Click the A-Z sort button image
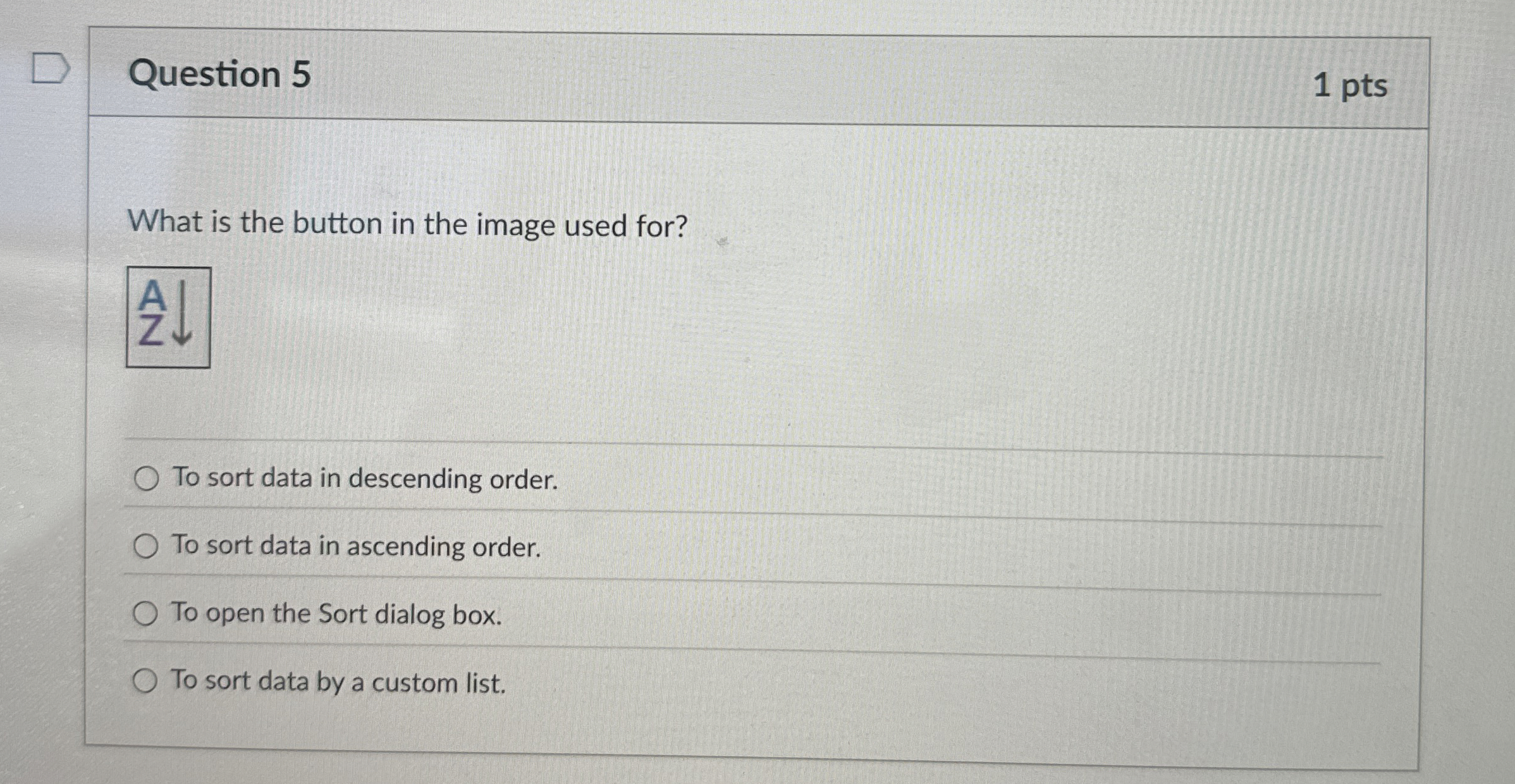 168,318
